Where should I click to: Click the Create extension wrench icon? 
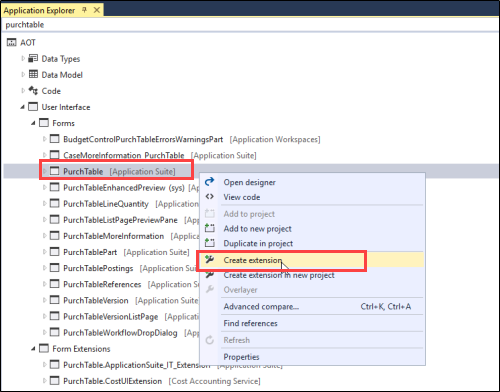209,259
